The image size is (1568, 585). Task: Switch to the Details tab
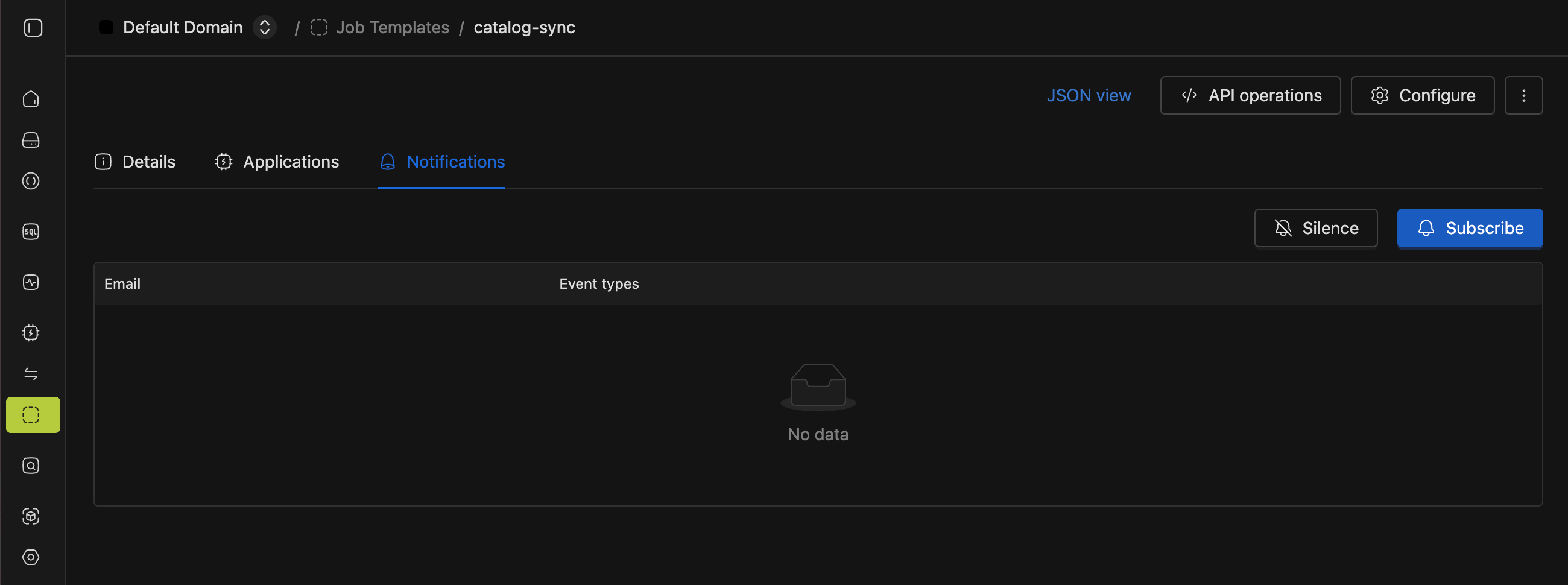pyautogui.click(x=135, y=162)
